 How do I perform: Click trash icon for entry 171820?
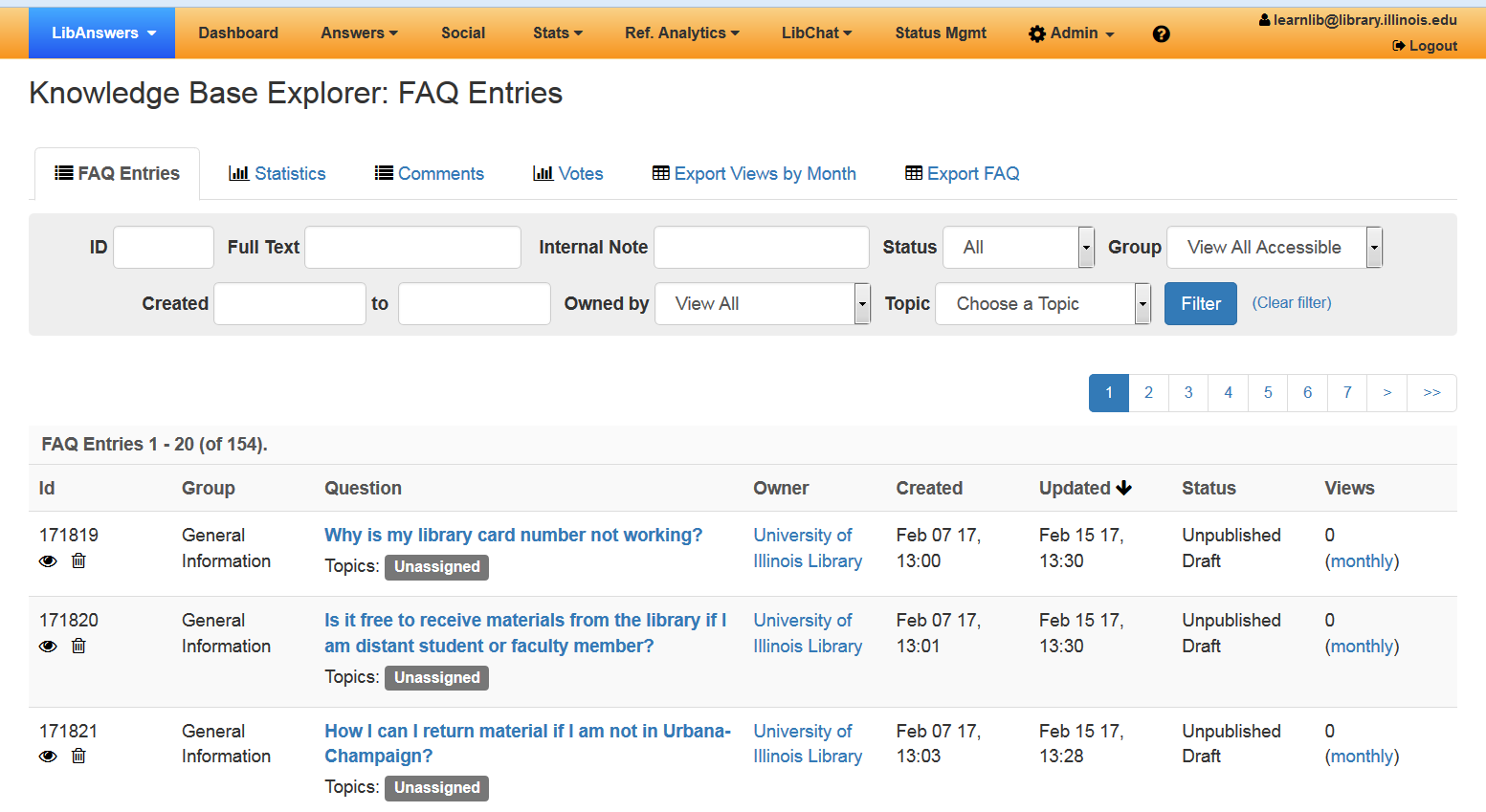click(x=78, y=646)
